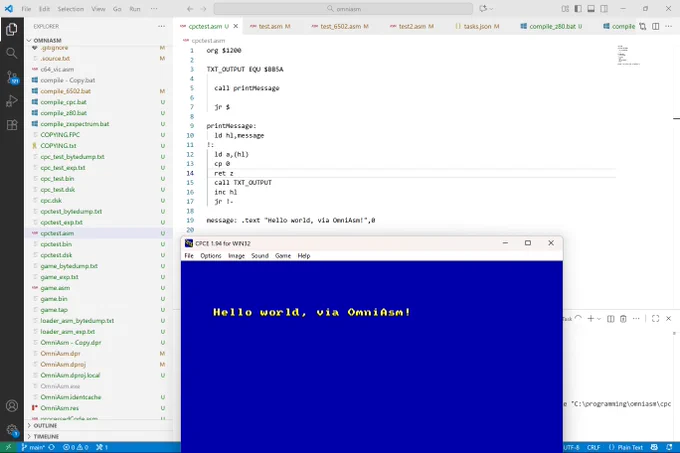Go back with the navigation arrow
Viewport: 680px width, 453px height.
[x=190, y=9]
